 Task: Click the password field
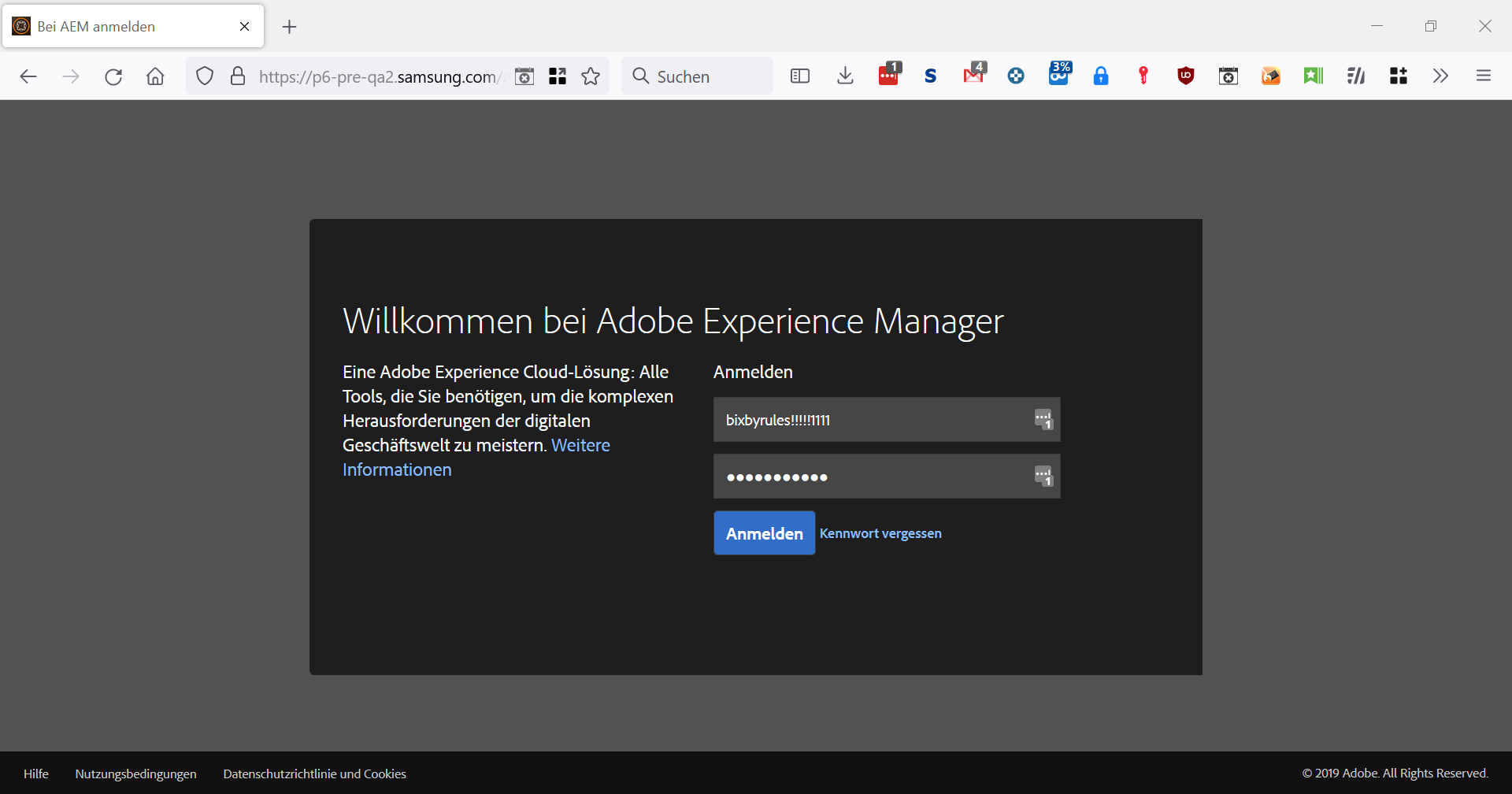point(887,477)
